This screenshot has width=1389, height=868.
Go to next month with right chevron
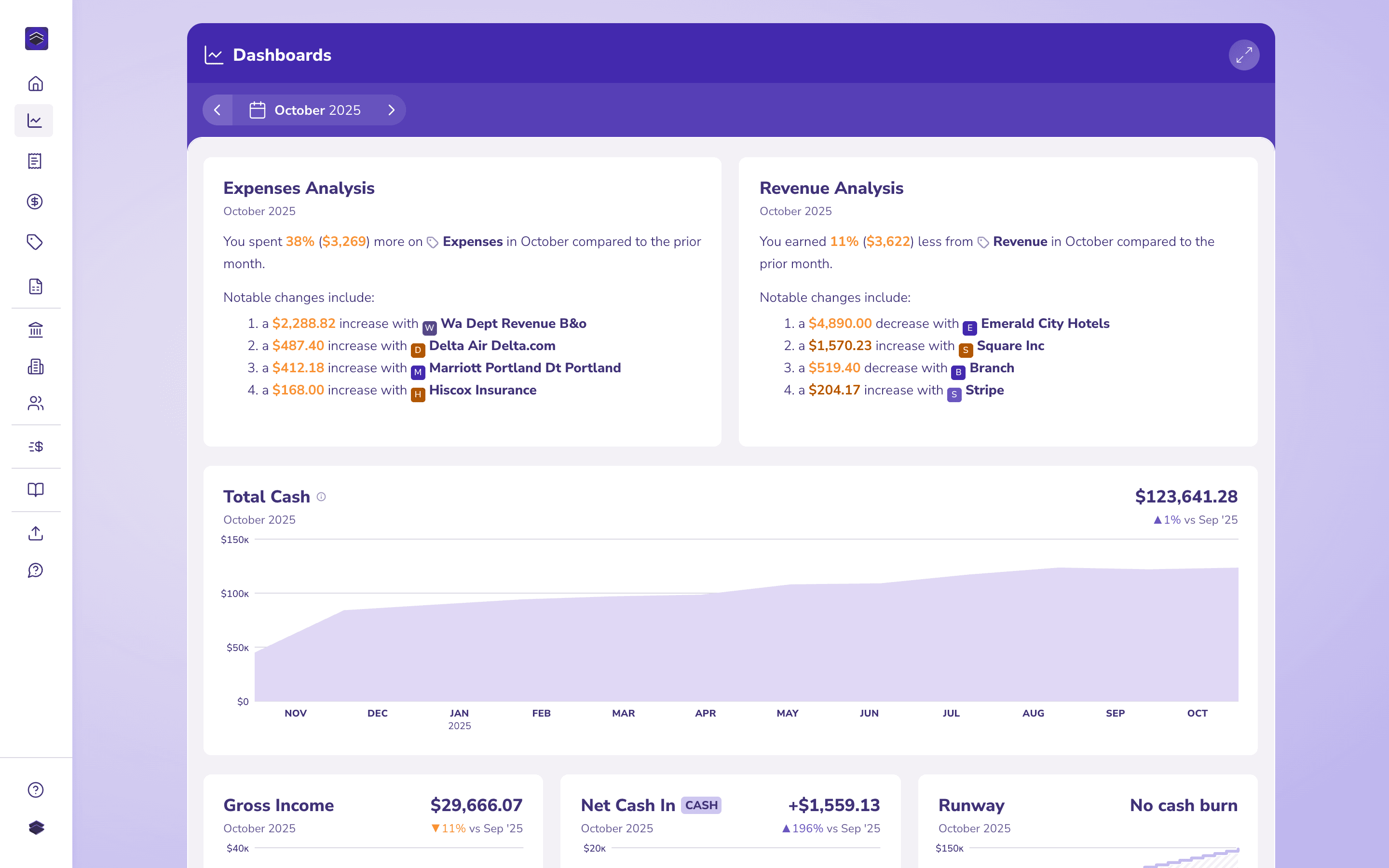tap(392, 110)
